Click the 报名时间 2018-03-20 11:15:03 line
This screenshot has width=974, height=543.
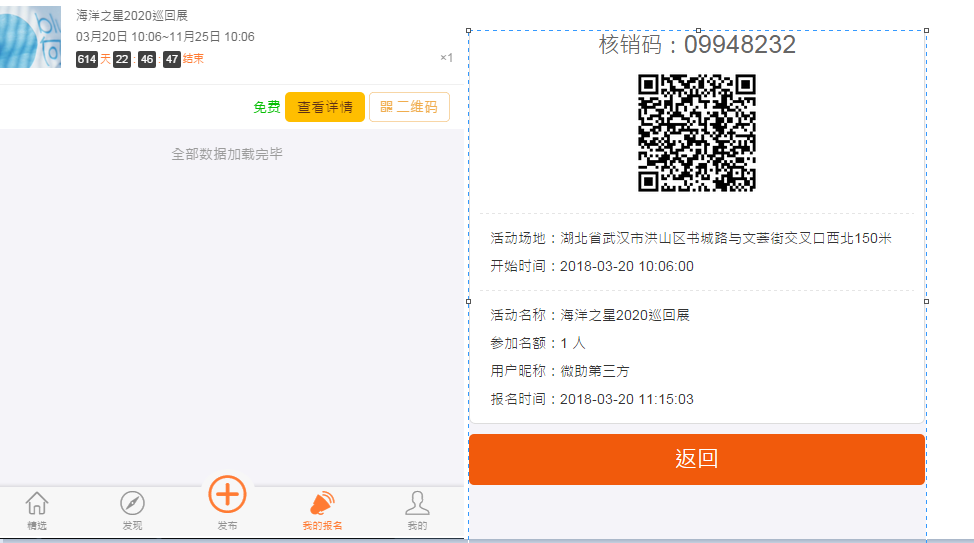pyautogui.click(x=592, y=399)
